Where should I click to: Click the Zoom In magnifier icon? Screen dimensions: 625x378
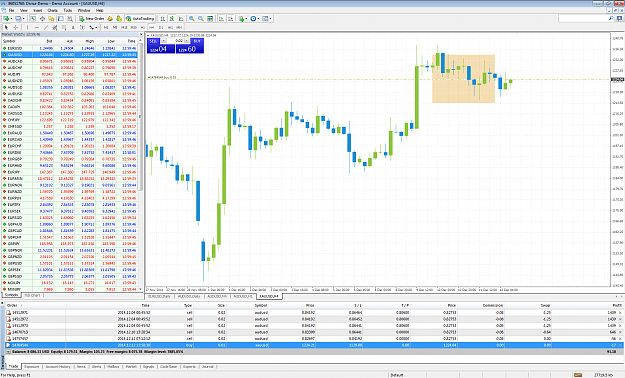pyautogui.click(x=192, y=18)
